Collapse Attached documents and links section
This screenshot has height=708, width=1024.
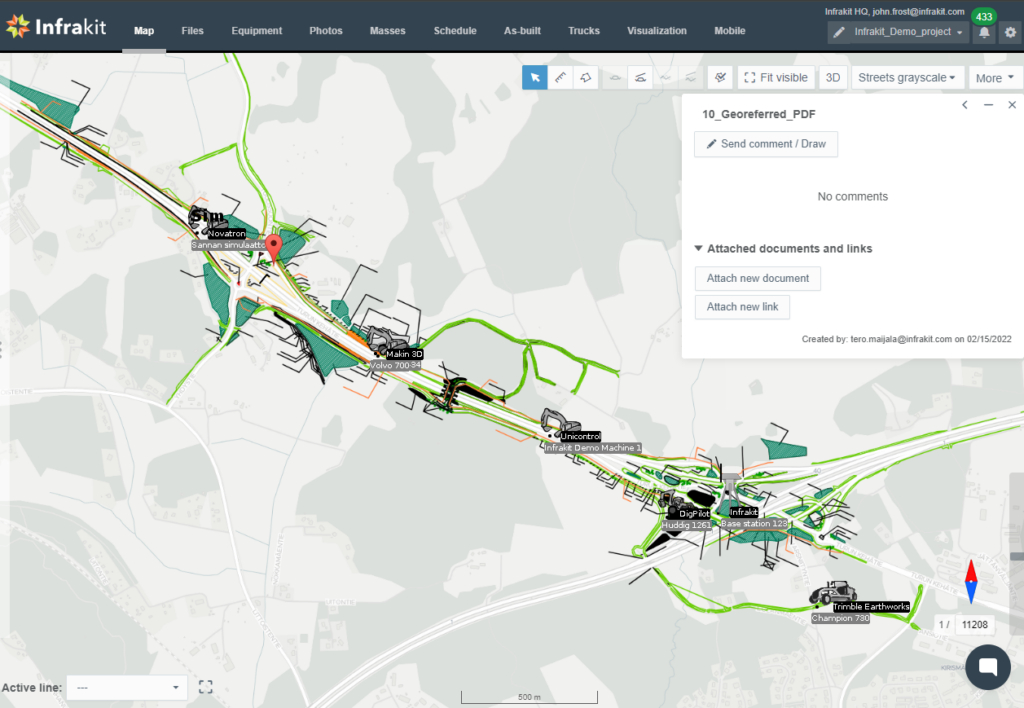pos(699,249)
